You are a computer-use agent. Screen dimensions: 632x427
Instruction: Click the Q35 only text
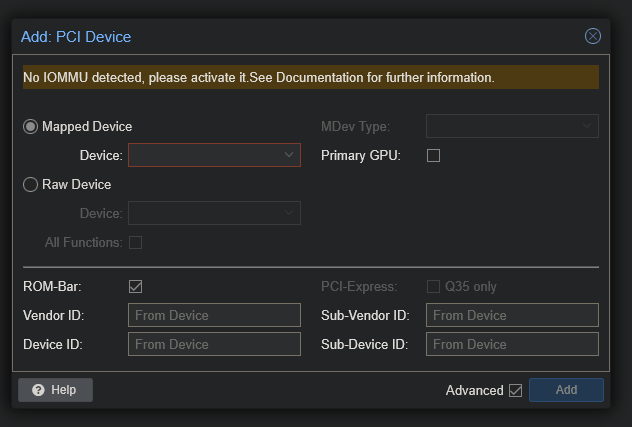tap(471, 287)
